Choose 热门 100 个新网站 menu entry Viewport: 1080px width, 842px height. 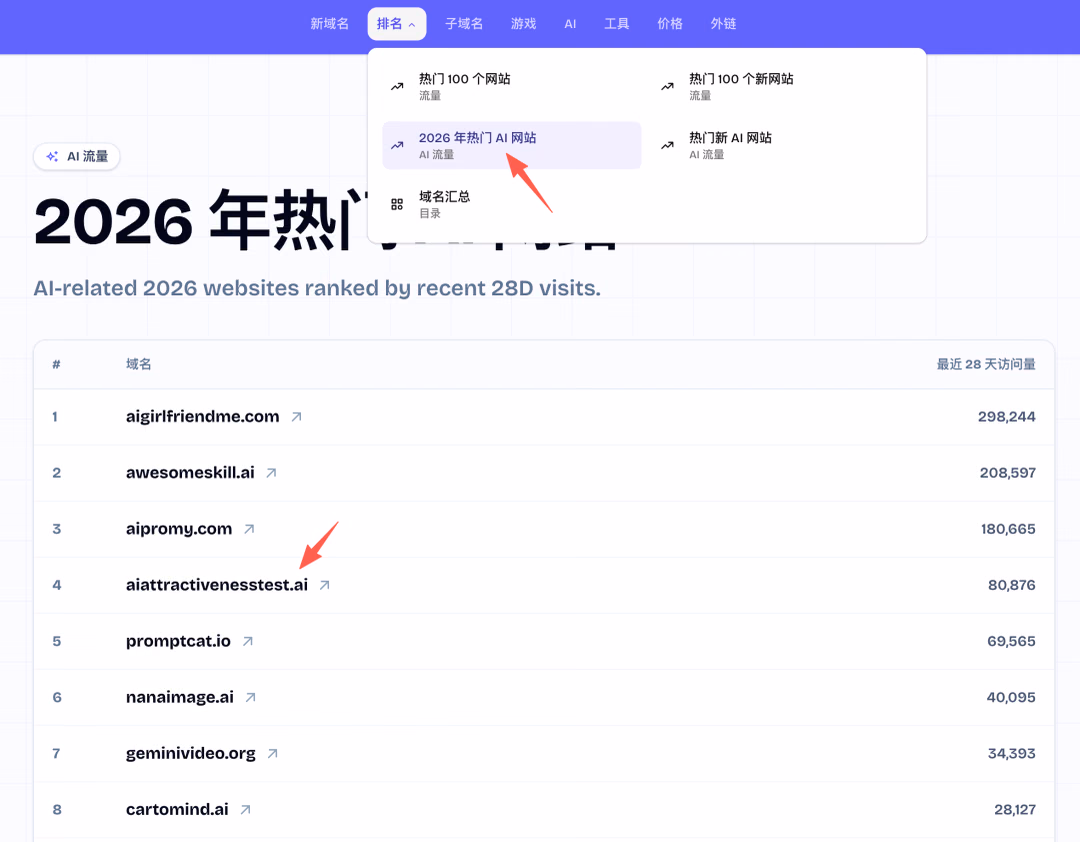click(x=782, y=86)
